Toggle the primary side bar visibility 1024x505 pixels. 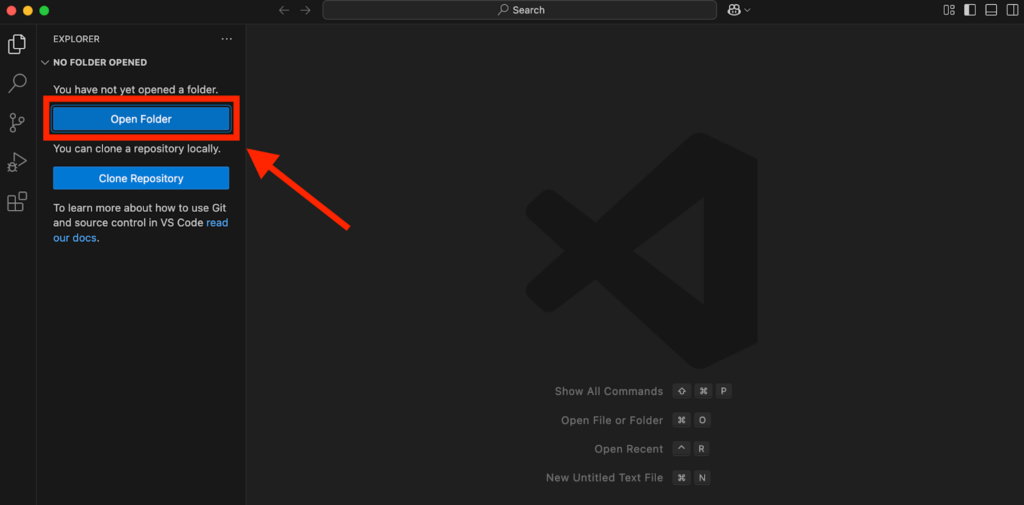click(x=970, y=10)
